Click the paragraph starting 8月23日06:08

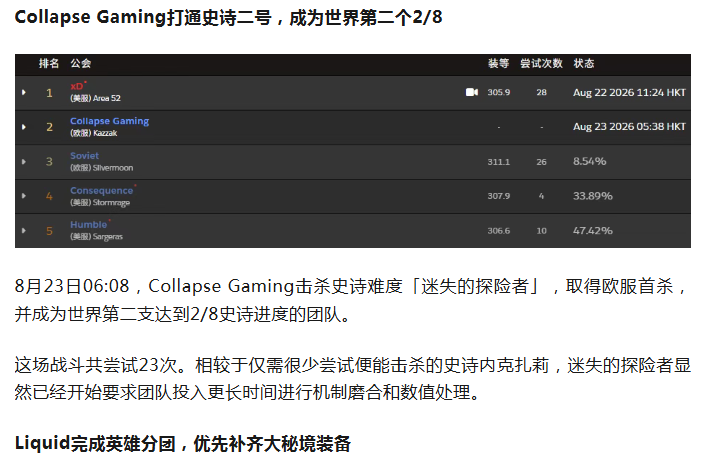click(352, 300)
